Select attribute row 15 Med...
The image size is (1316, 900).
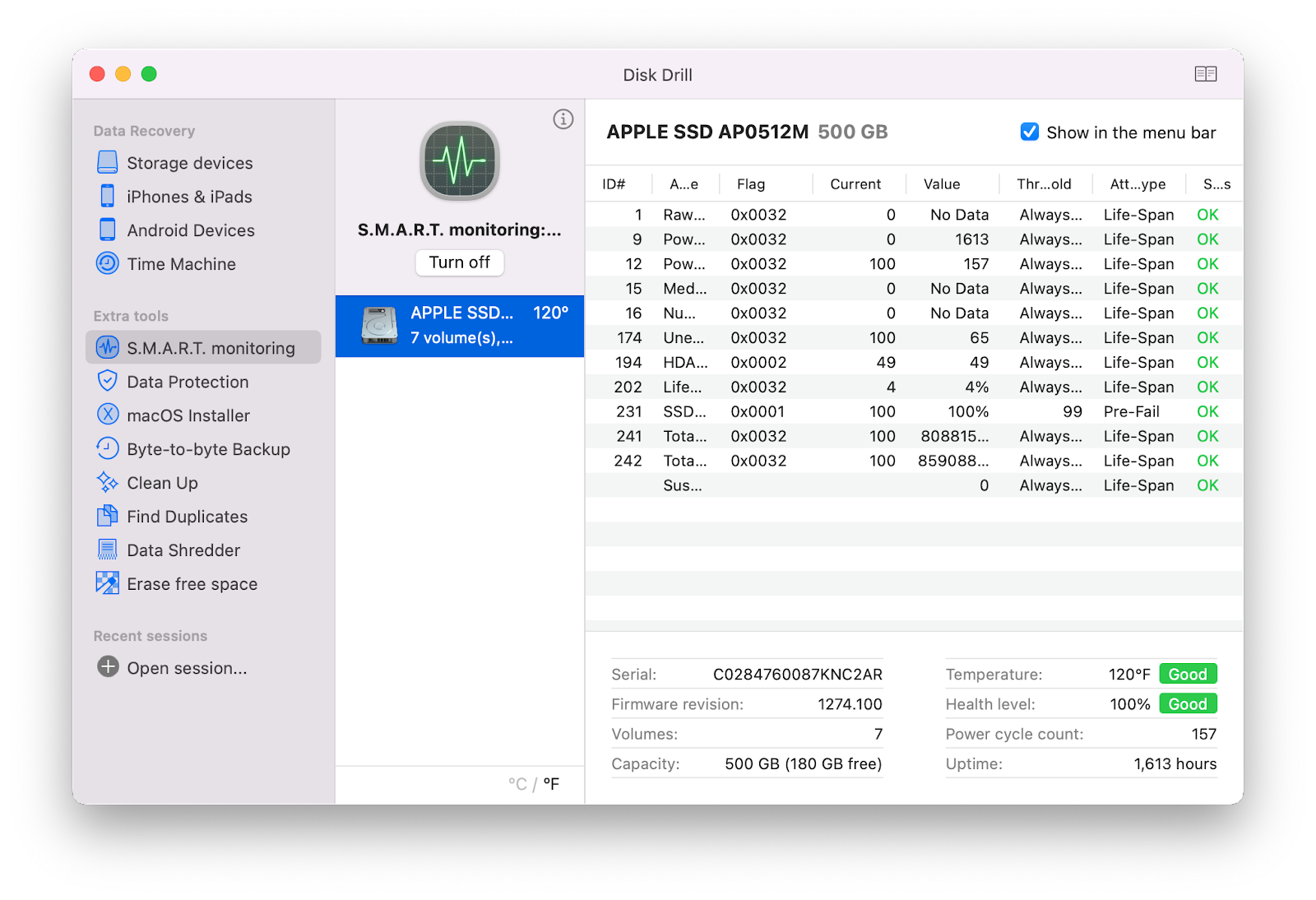click(914, 288)
